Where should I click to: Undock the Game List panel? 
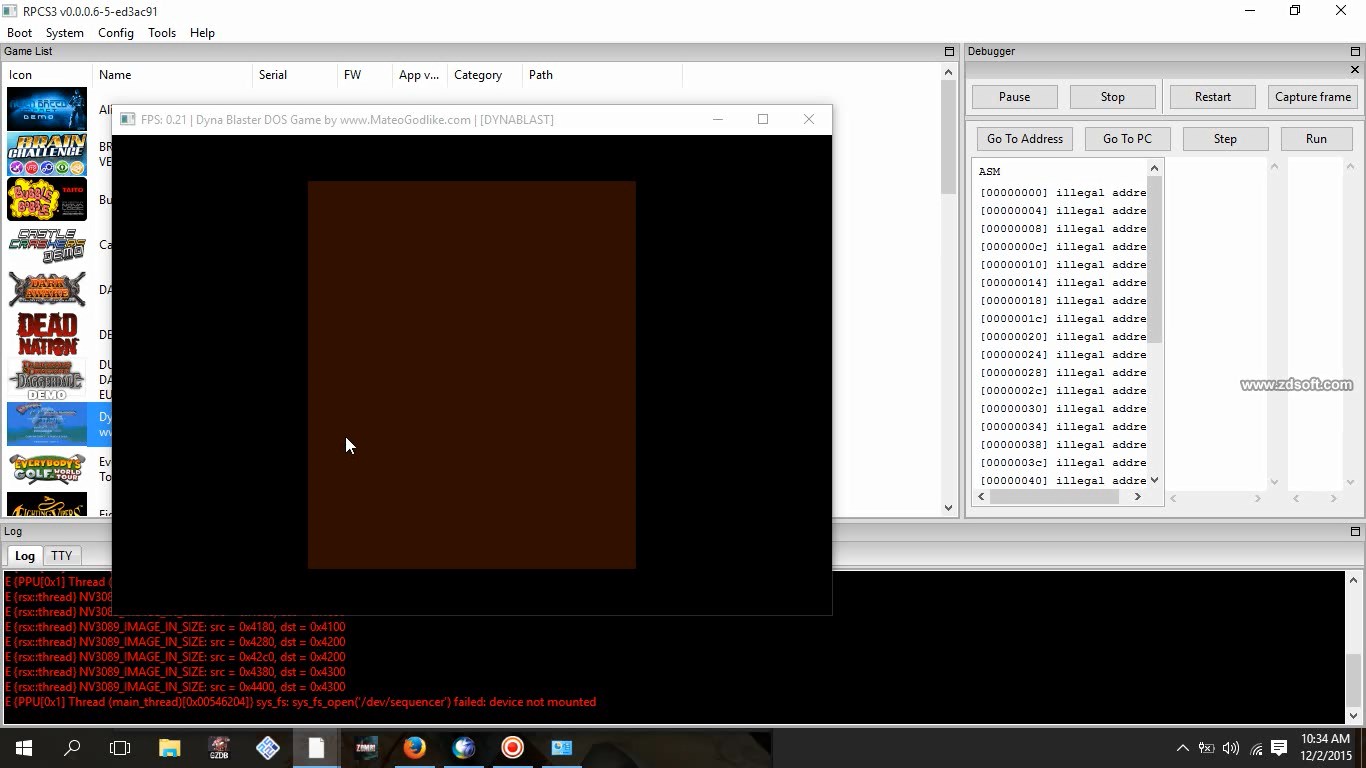pos(949,51)
